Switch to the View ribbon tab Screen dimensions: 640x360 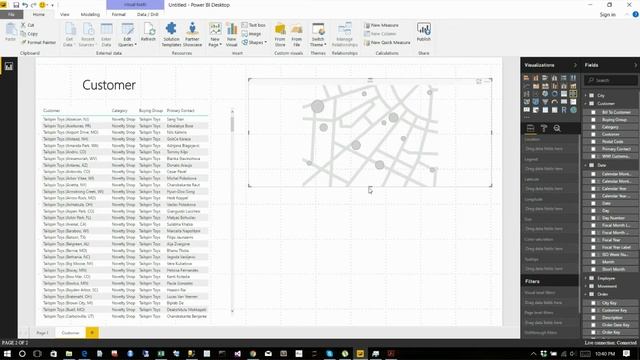[x=64, y=14]
